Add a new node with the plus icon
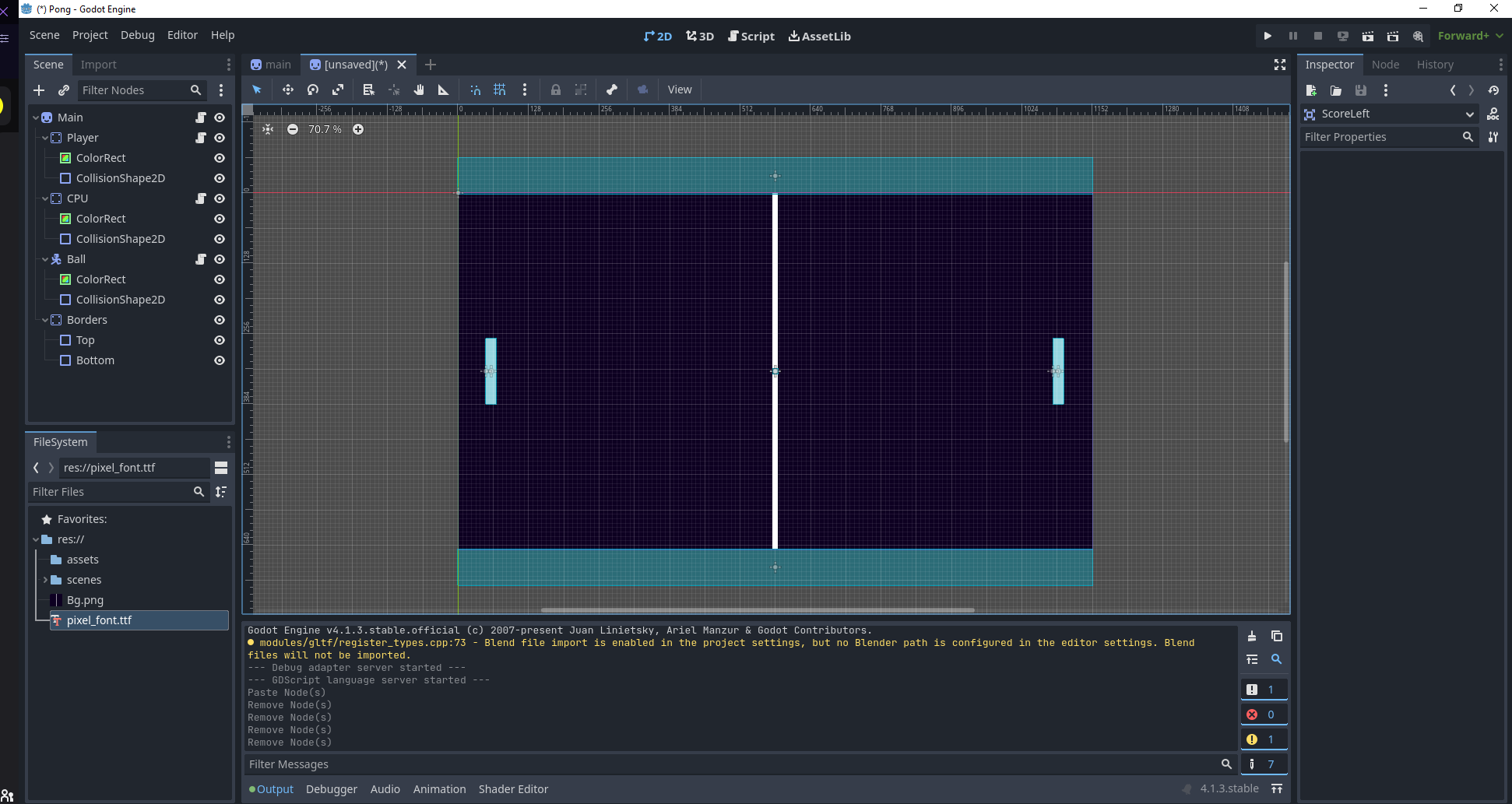 pos(39,90)
